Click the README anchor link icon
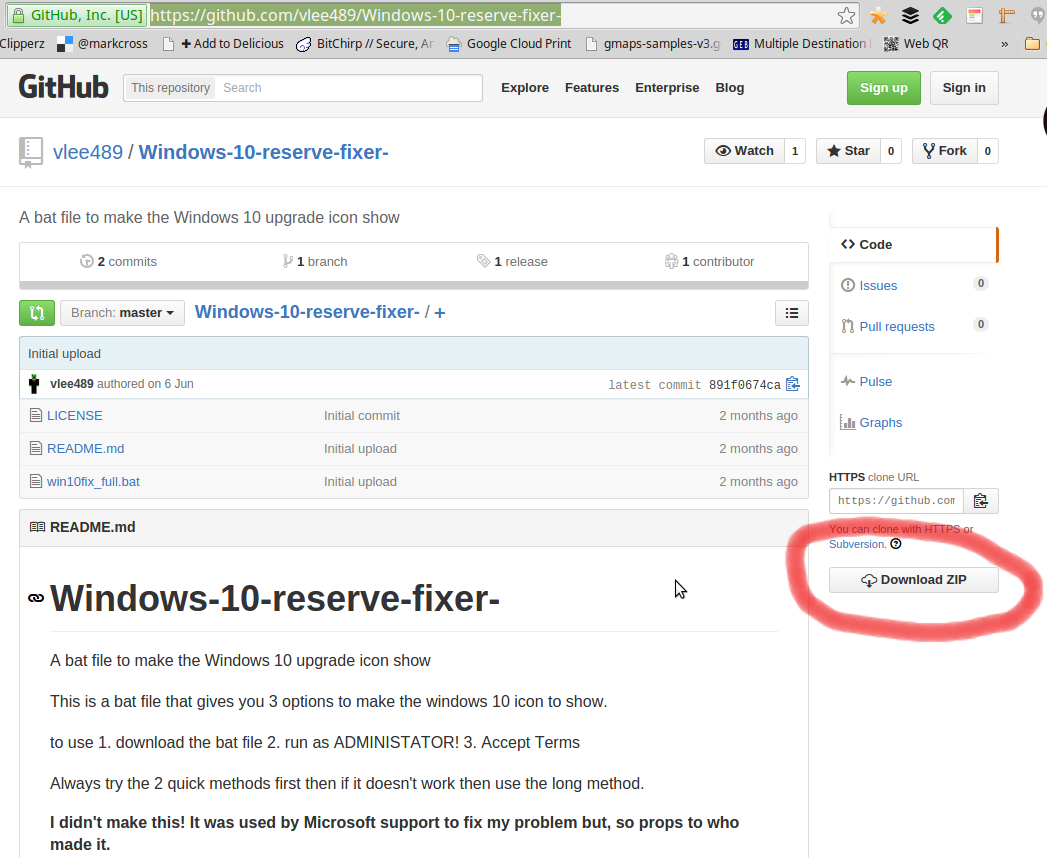1047x858 pixels. pos(36,598)
